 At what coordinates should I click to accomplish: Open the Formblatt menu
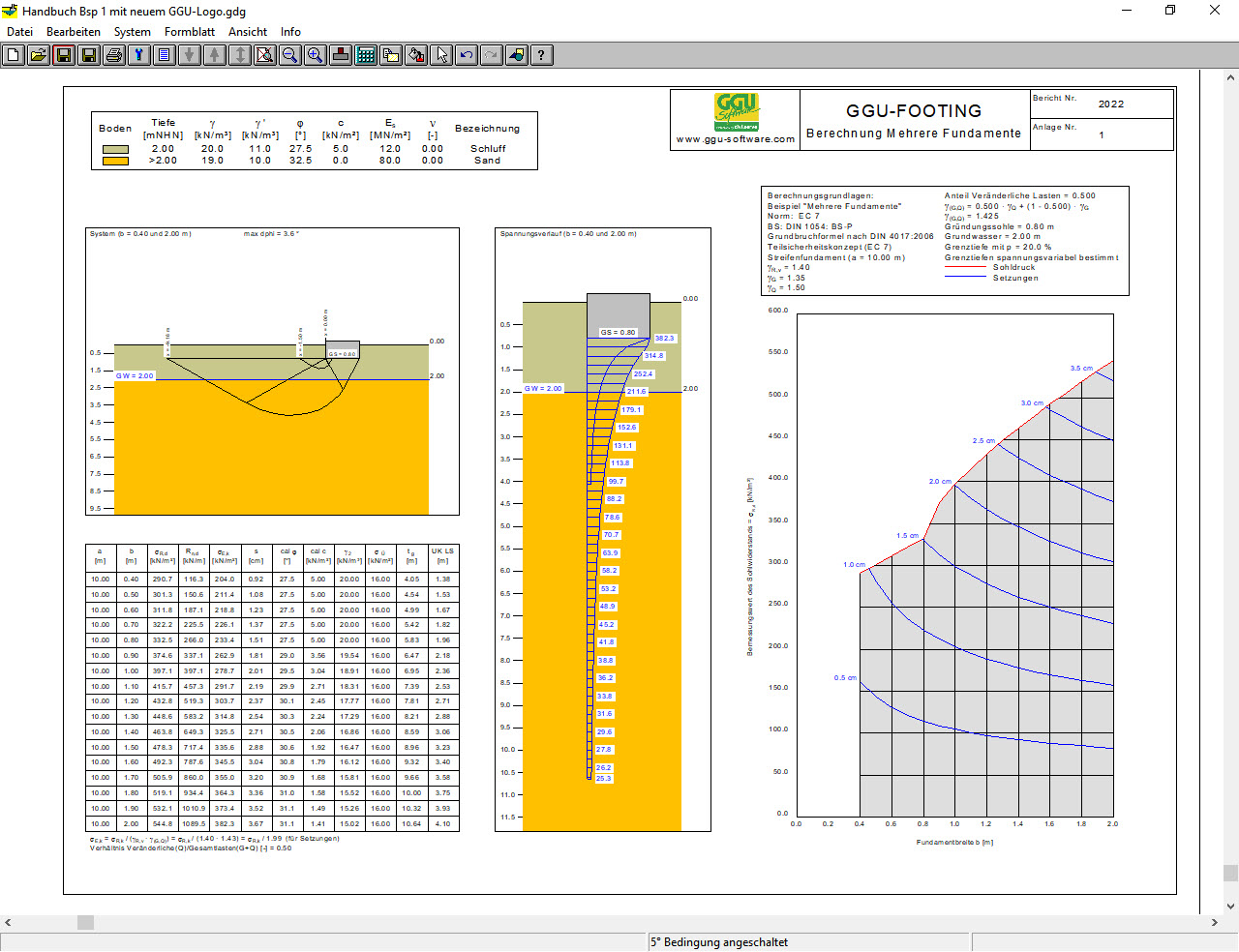click(190, 32)
